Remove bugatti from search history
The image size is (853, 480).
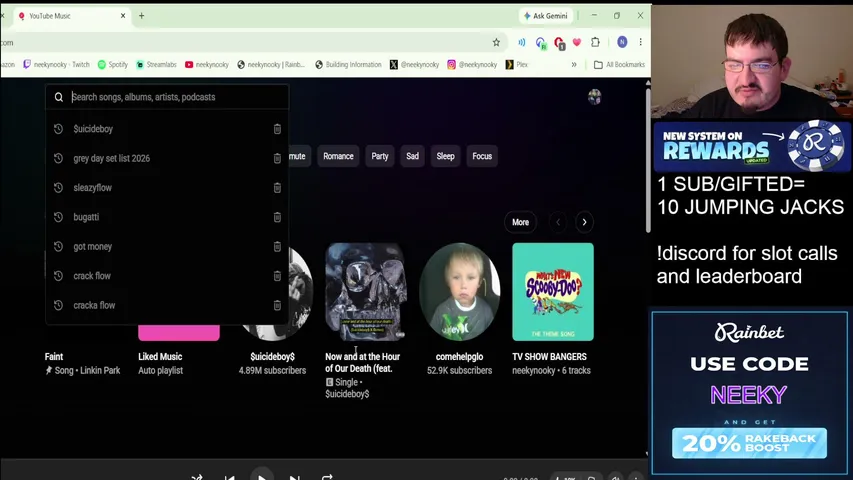pyautogui.click(x=277, y=217)
